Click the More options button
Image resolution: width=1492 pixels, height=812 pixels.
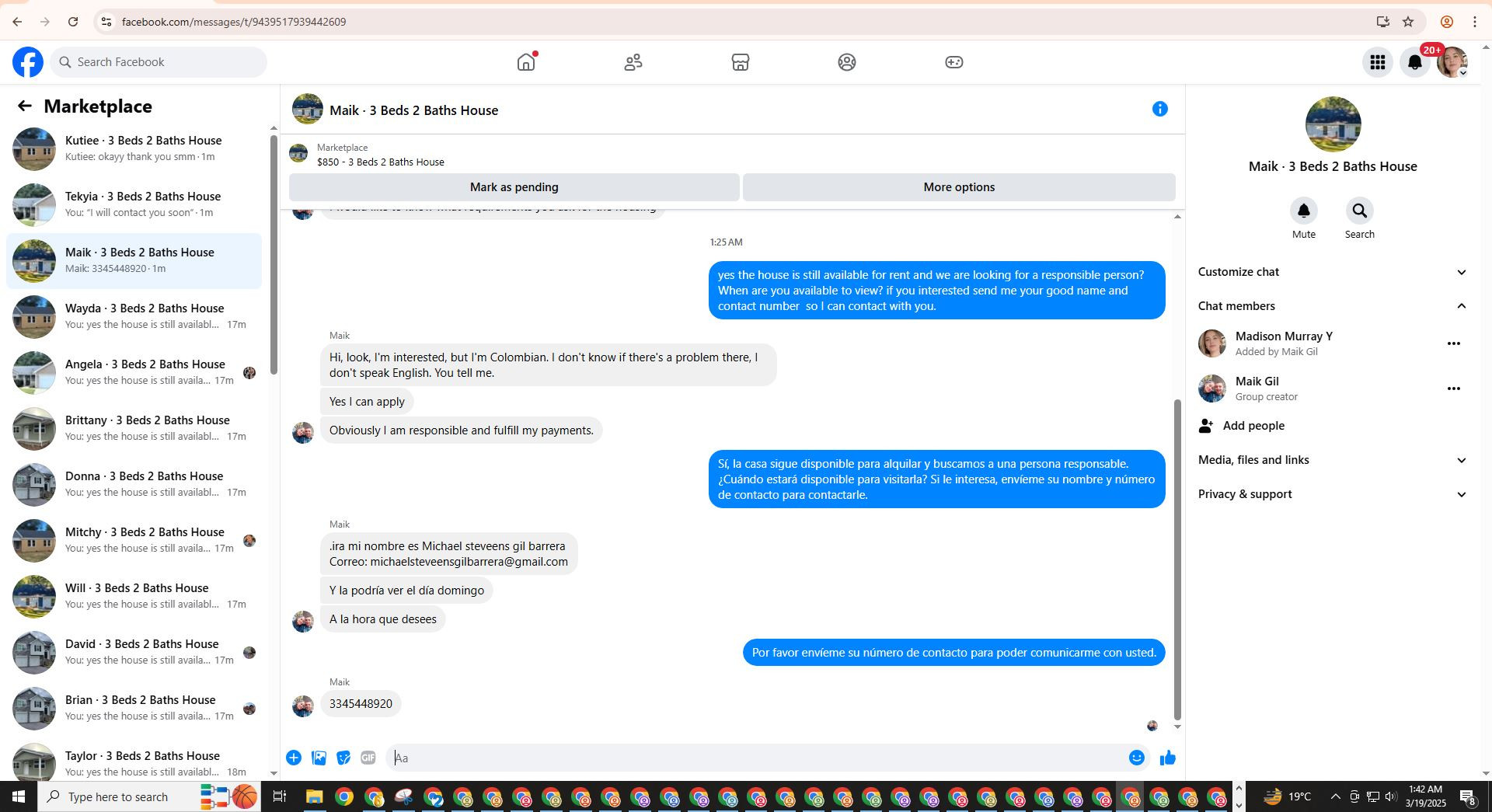point(959,187)
